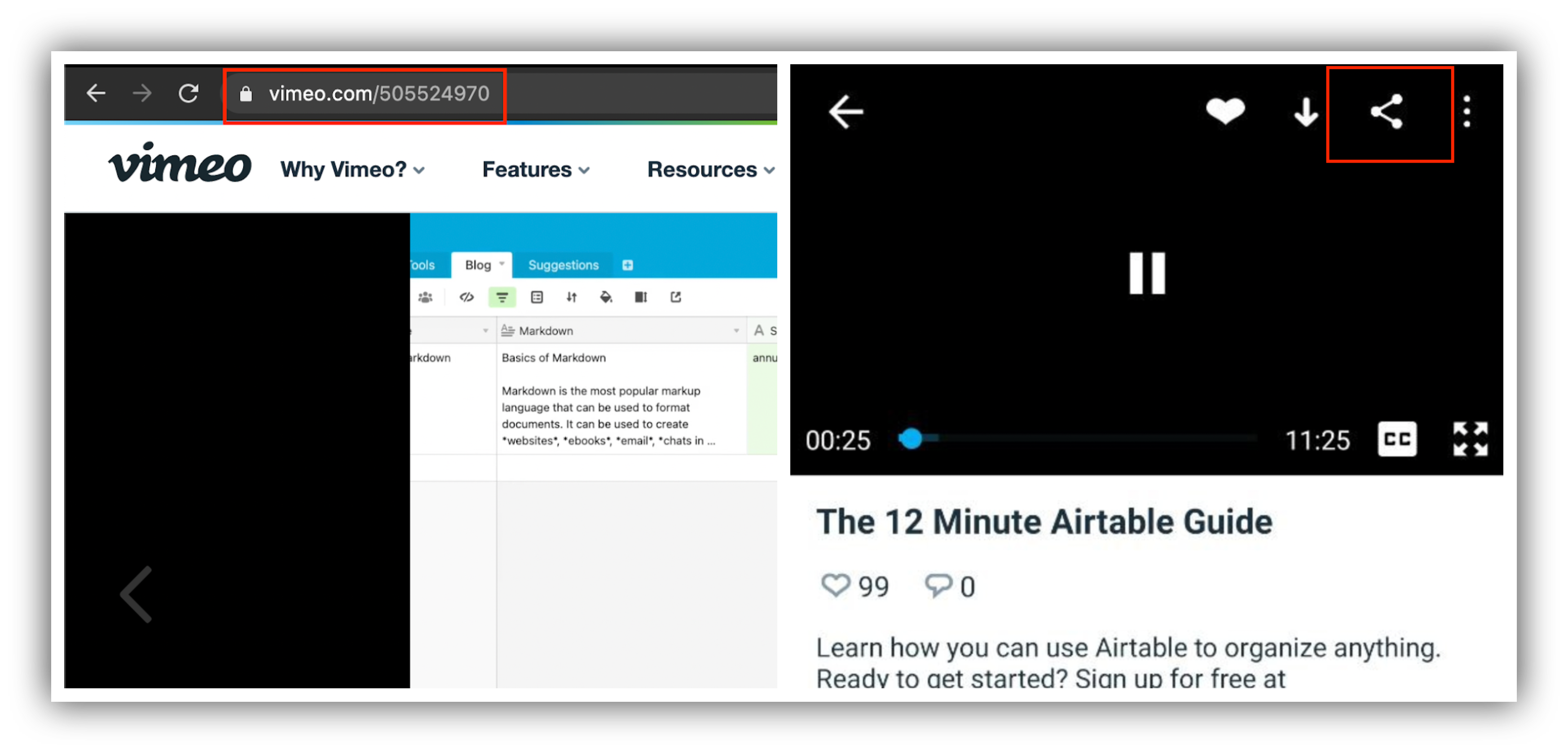The image size is (1568, 753).
Task: Click the row height icon
Action: pos(641,297)
